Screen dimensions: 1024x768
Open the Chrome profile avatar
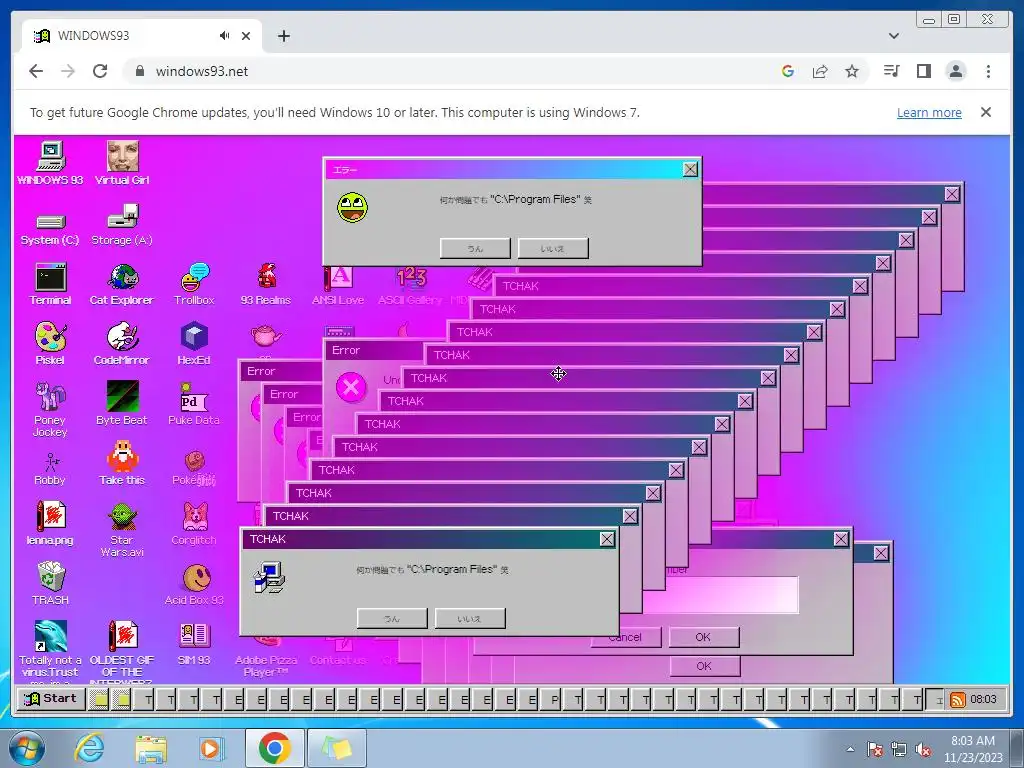[x=955, y=71]
